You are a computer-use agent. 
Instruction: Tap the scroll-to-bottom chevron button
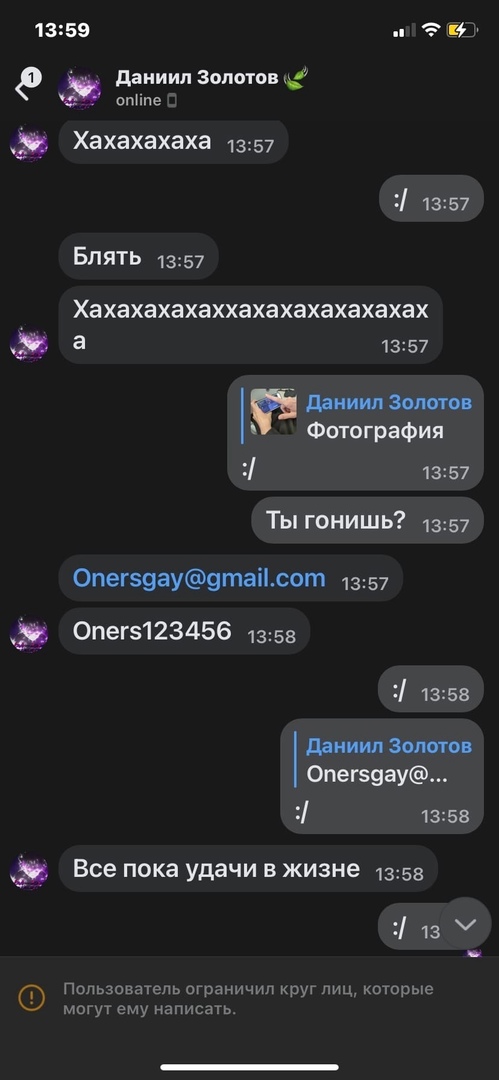pos(465,925)
